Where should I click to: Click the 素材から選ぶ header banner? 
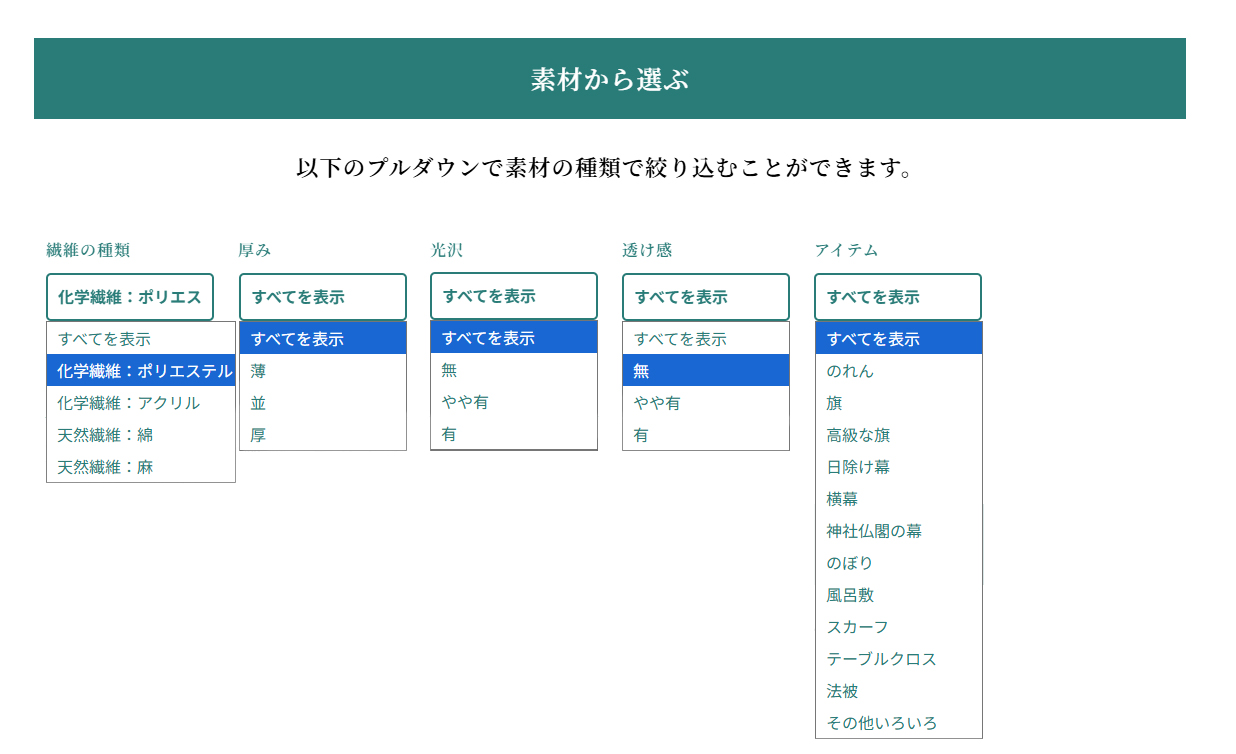point(610,79)
